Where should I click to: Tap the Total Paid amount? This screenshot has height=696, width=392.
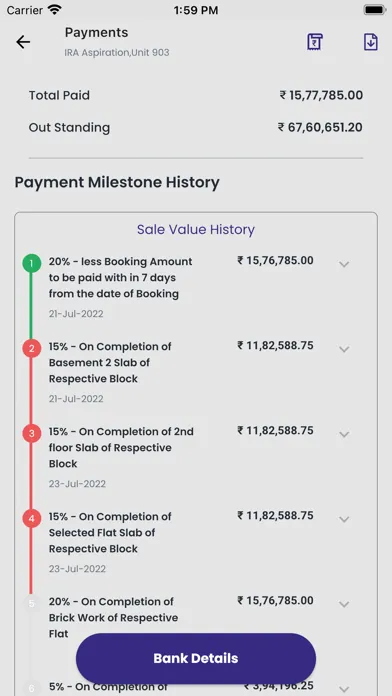[x=321, y=95]
